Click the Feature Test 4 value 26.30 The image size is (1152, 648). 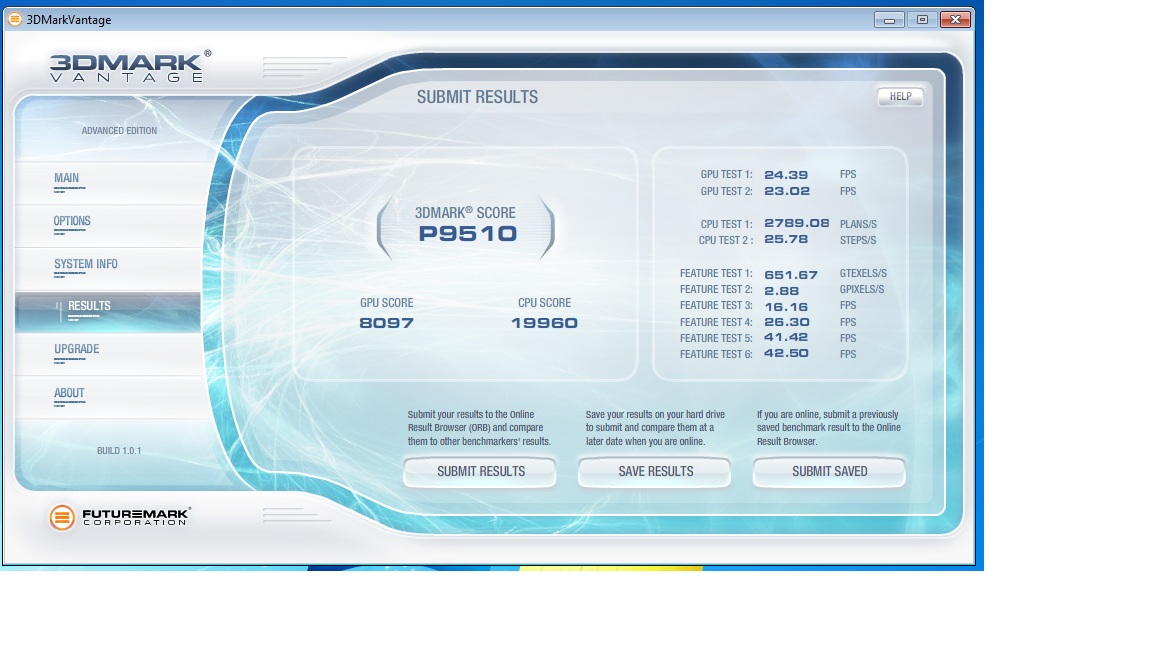787,322
